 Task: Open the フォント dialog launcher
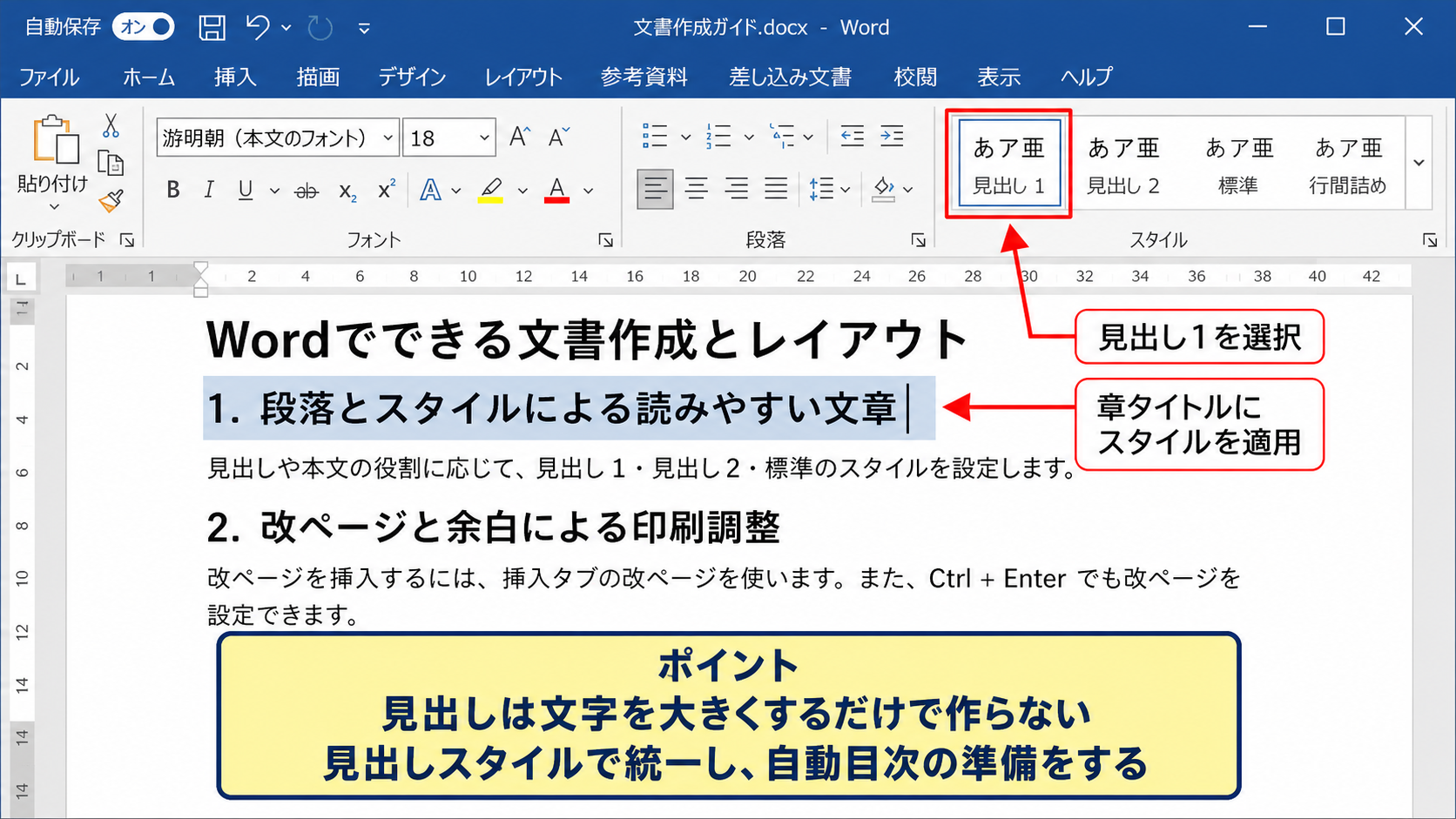click(x=605, y=240)
